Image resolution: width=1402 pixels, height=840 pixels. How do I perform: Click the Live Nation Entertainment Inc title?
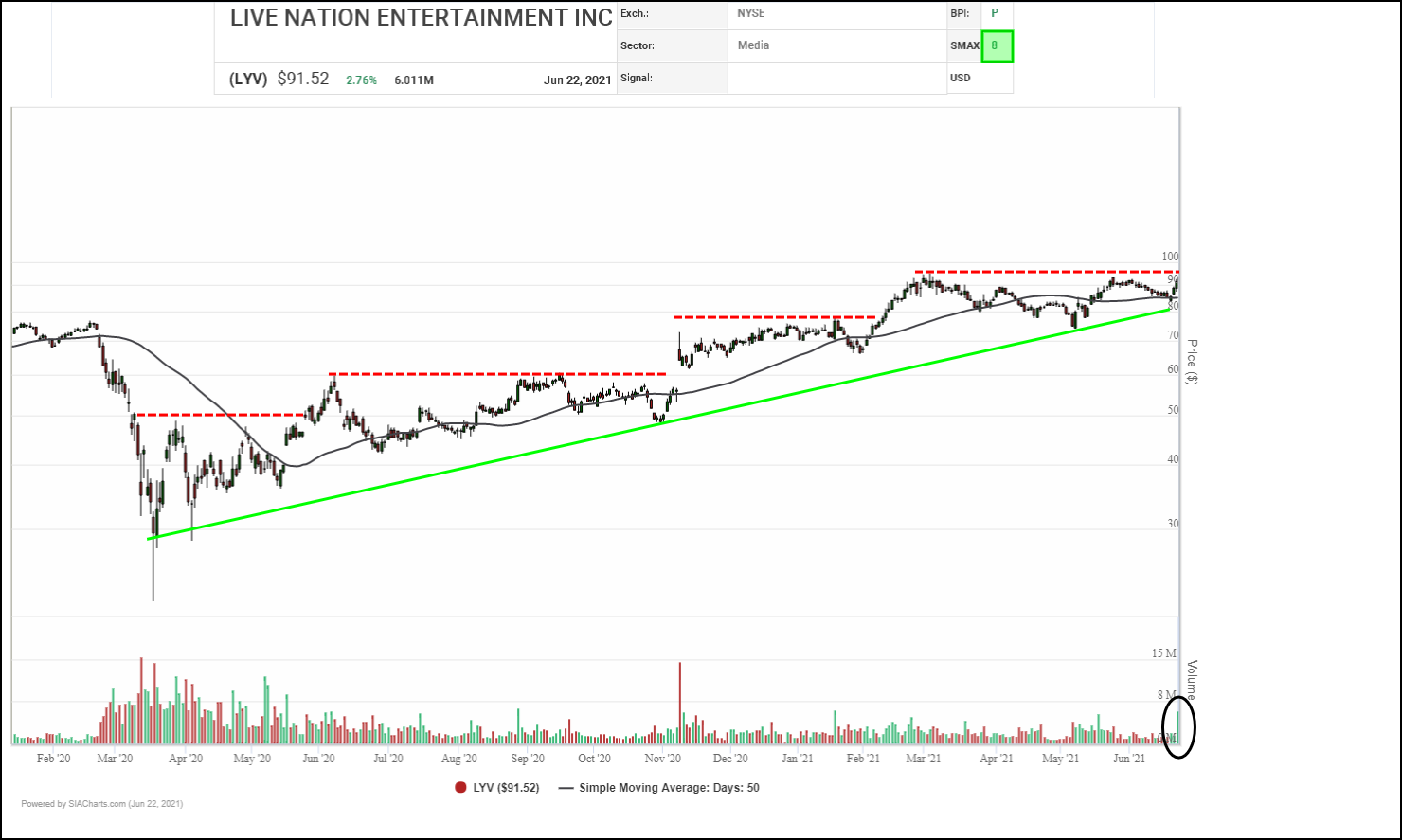[x=422, y=18]
